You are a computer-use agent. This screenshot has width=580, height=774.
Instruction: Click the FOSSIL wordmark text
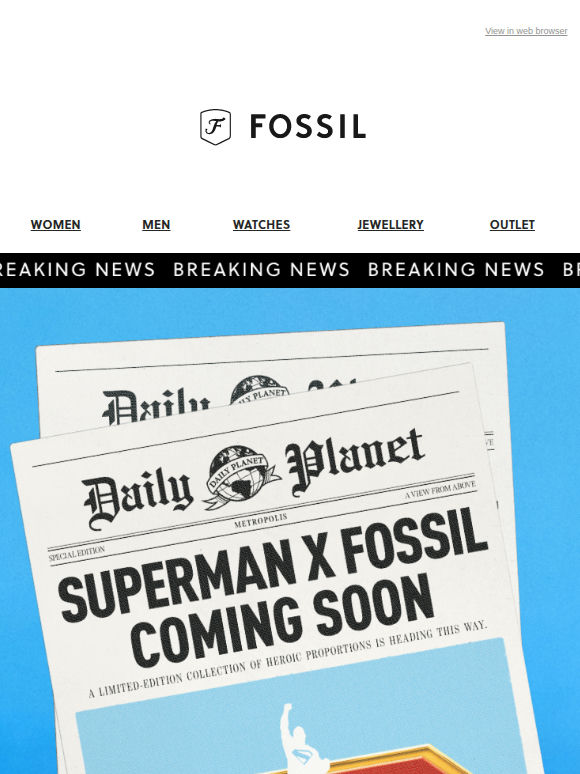click(x=308, y=126)
